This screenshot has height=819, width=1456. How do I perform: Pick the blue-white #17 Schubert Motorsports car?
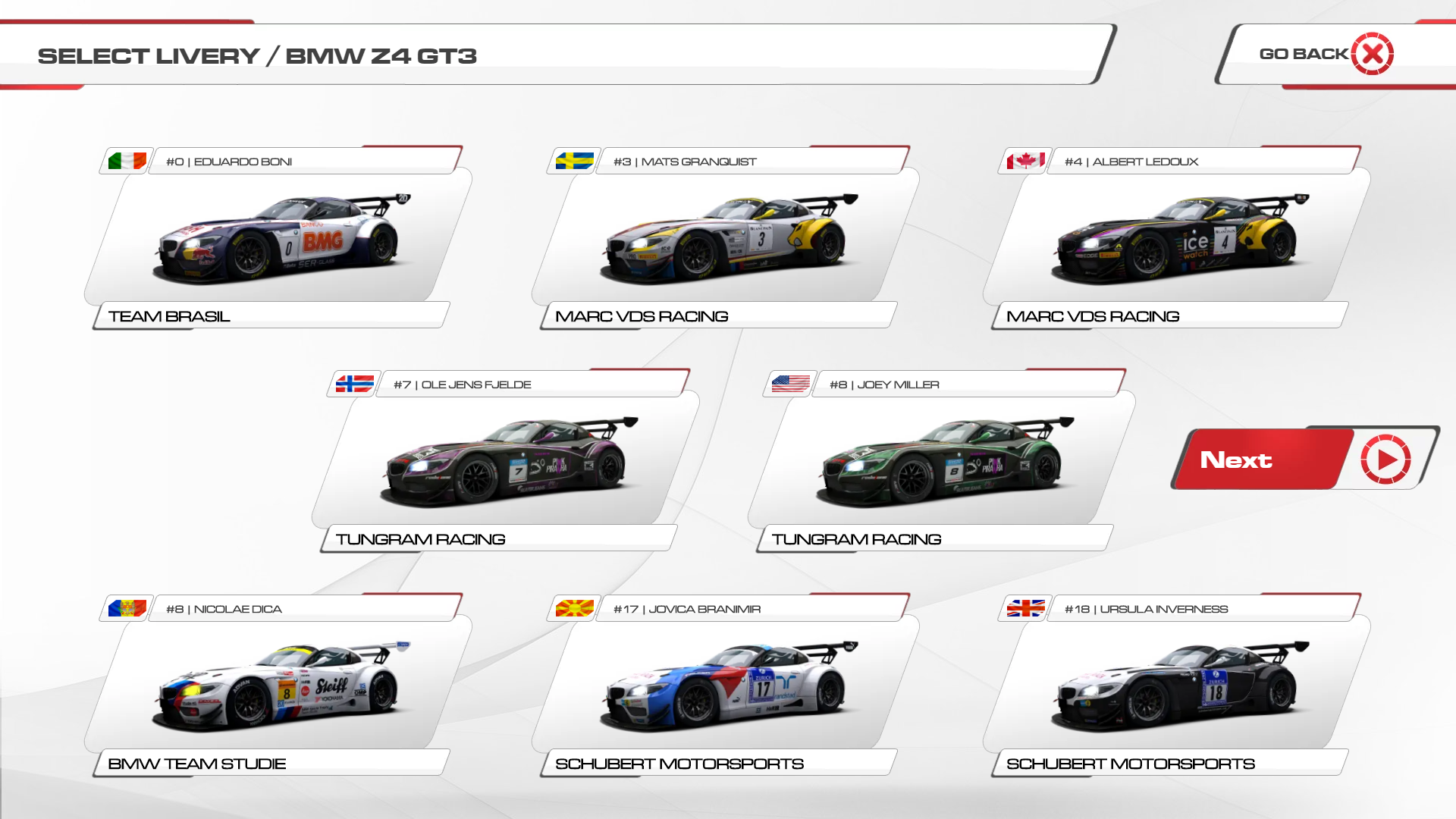click(728, 686)
